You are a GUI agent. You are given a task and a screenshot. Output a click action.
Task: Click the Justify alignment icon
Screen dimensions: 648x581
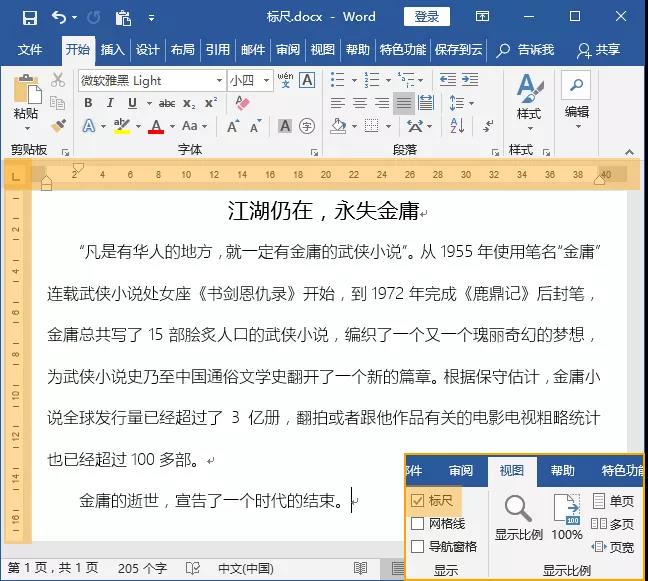[404, 102]
